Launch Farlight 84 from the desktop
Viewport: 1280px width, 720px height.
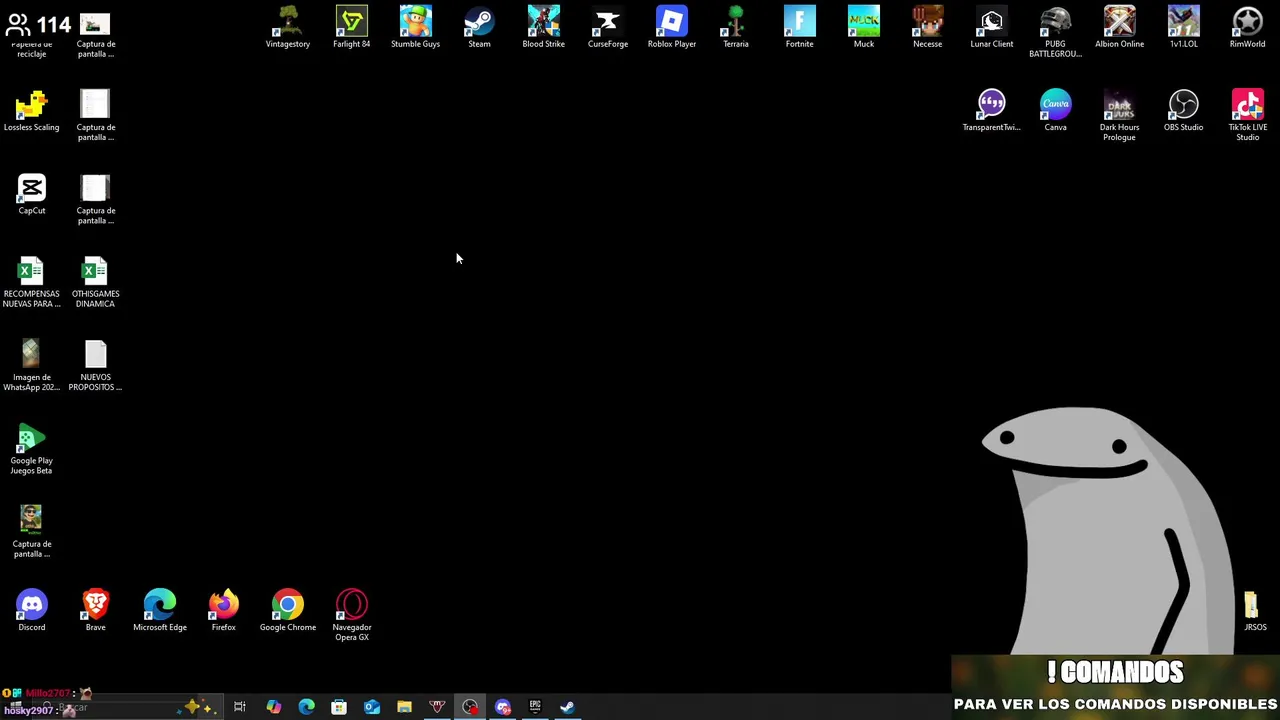pyautogui.click(x=352, y=27)
